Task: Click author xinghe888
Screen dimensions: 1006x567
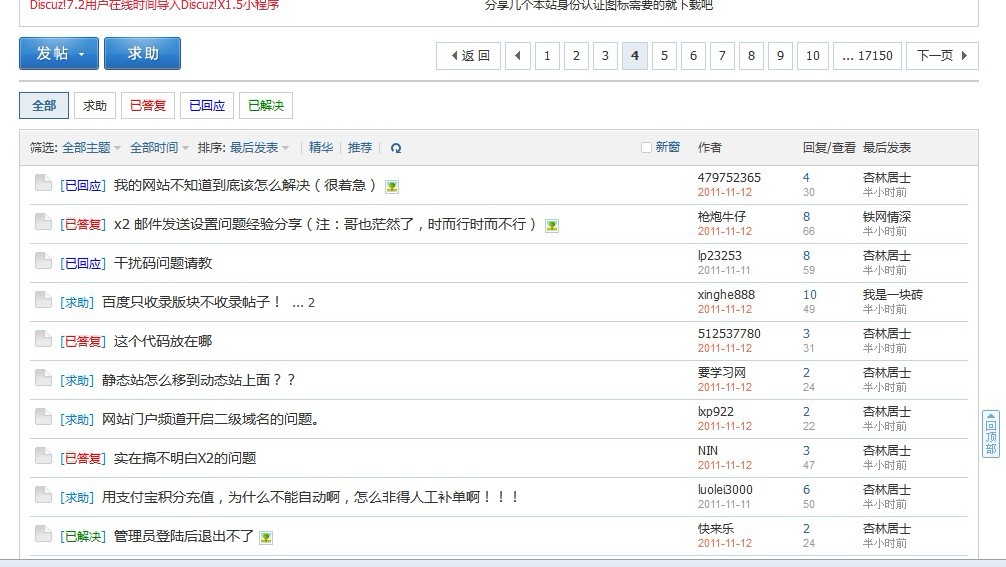Action: point(726,294)
